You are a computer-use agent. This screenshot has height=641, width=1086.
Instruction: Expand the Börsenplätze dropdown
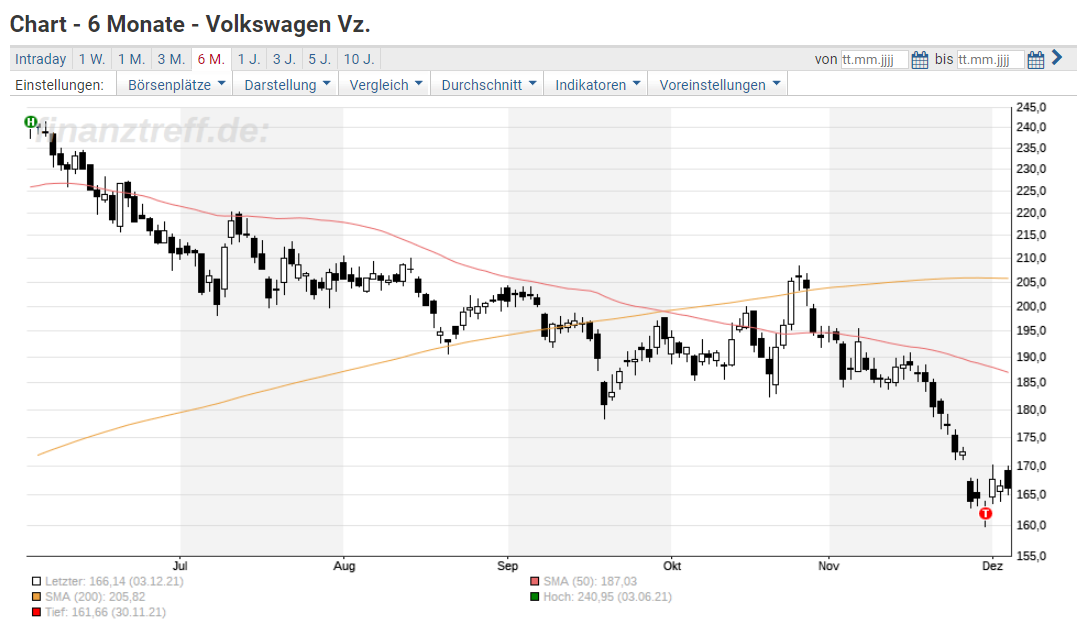(177, 85)
